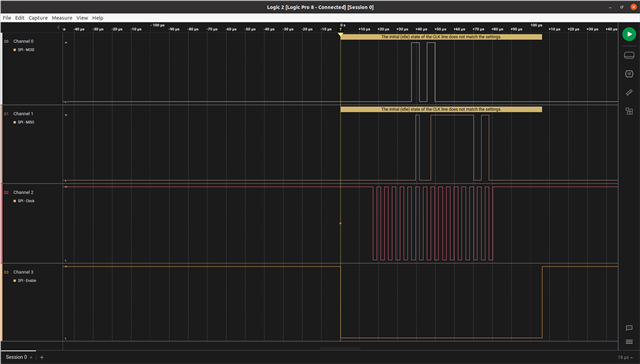The width and height of the screenshot is (640, 364).
Task: Open the Help menu
Action: pyautogui.click(x=98, y=18)
